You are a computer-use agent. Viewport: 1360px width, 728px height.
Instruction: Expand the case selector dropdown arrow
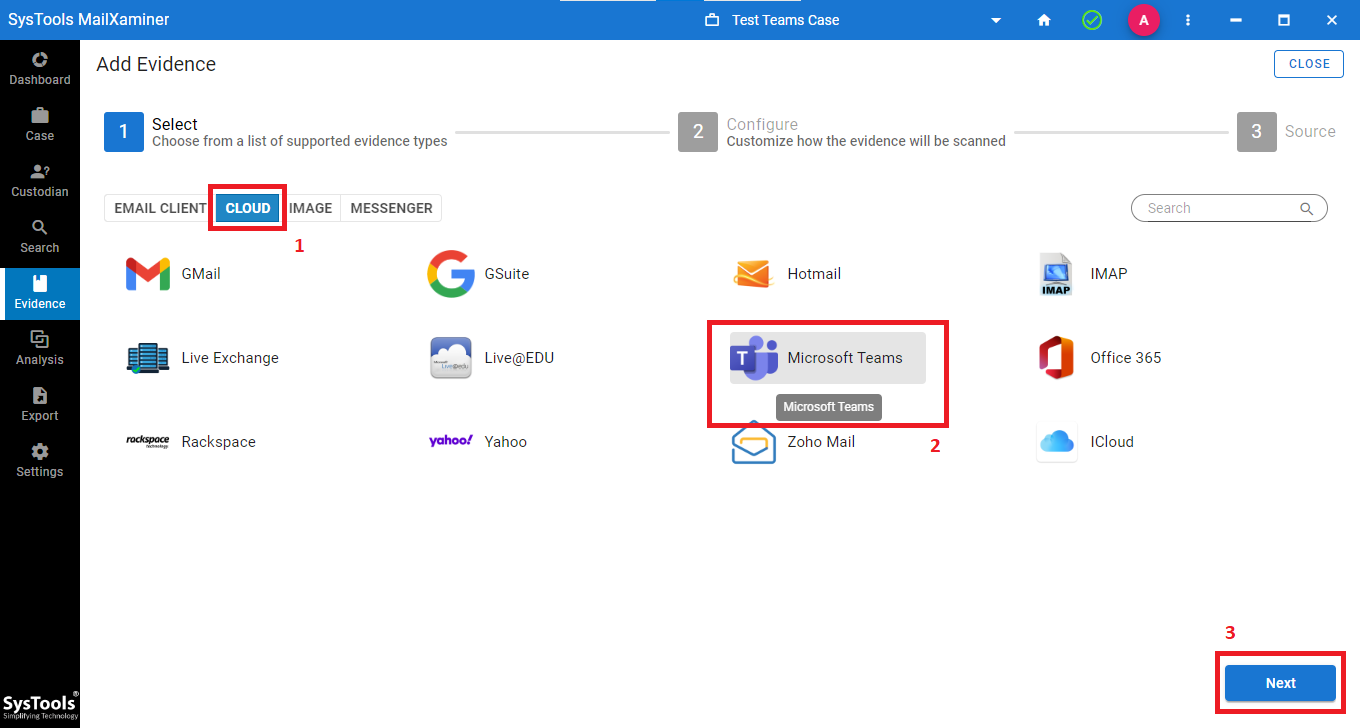(996, 20)
